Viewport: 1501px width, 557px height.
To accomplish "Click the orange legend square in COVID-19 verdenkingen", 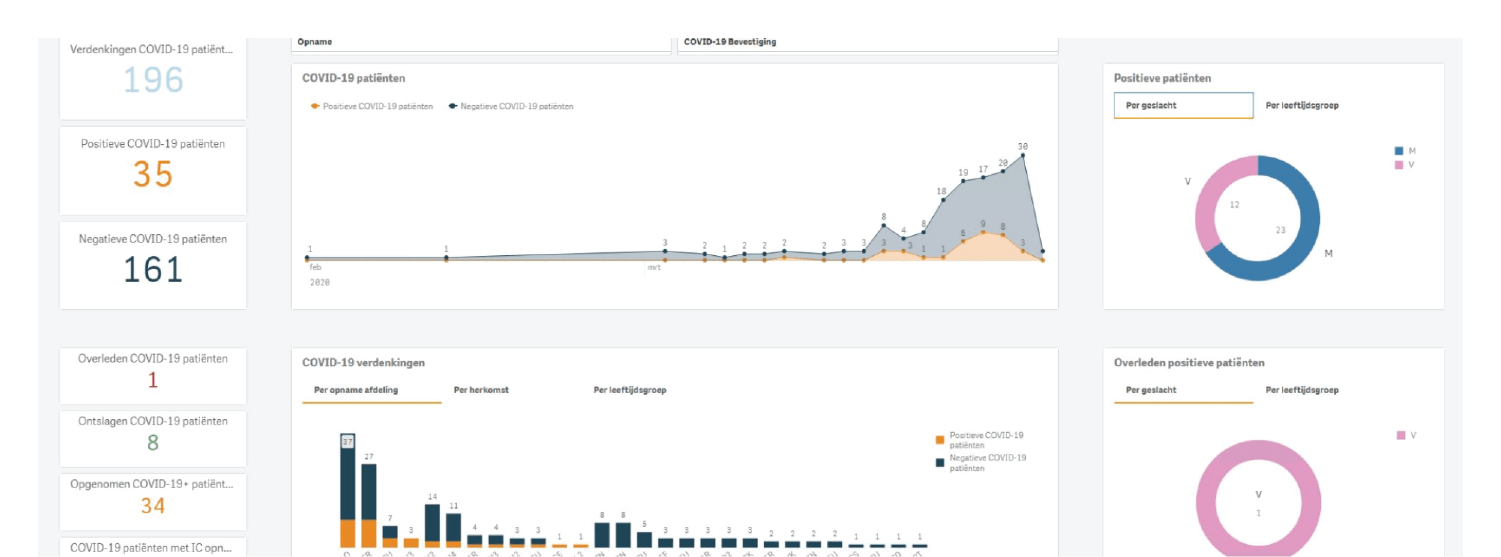I will tap(939, 440).
